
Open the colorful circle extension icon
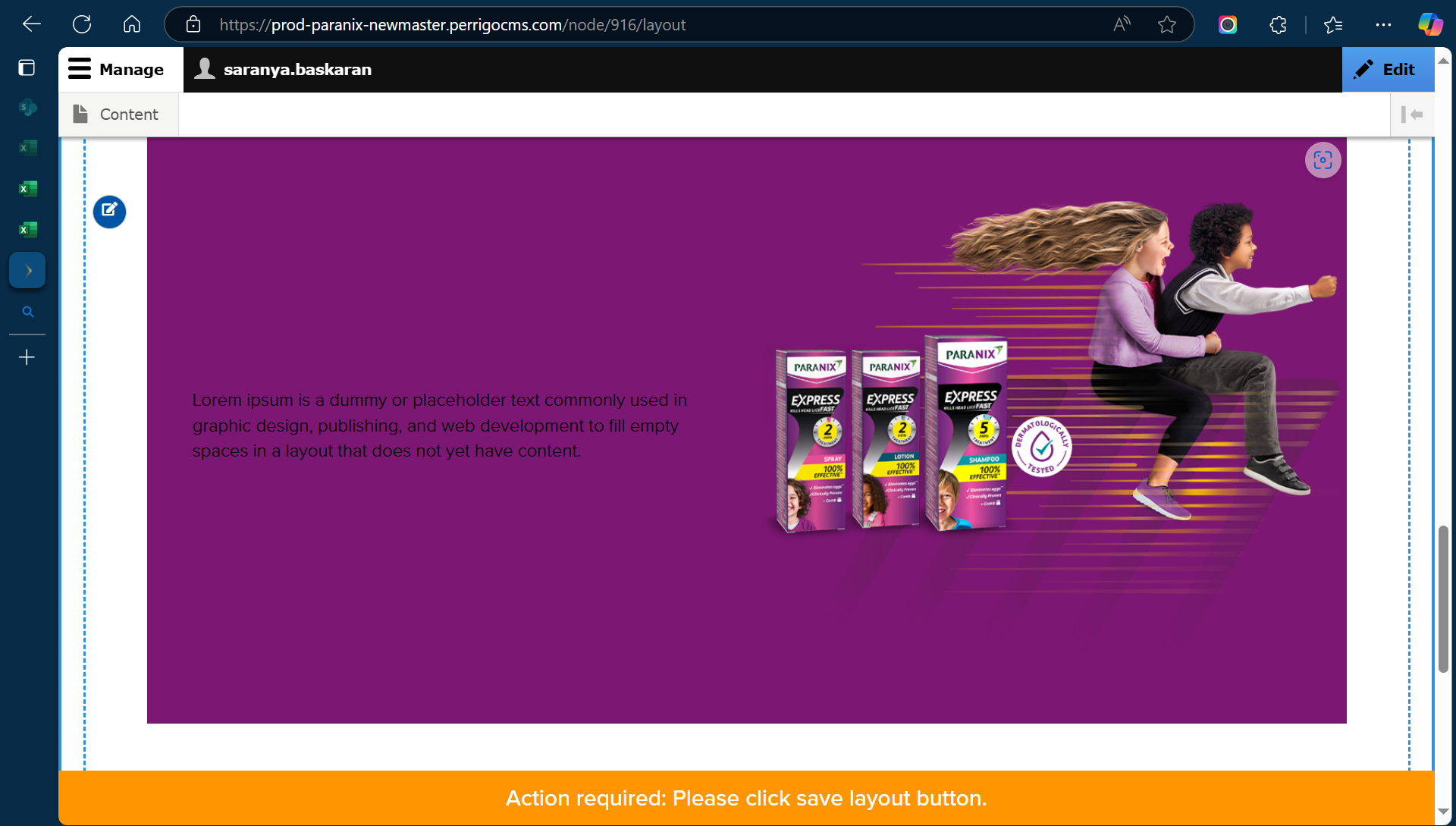point(1228,24)
